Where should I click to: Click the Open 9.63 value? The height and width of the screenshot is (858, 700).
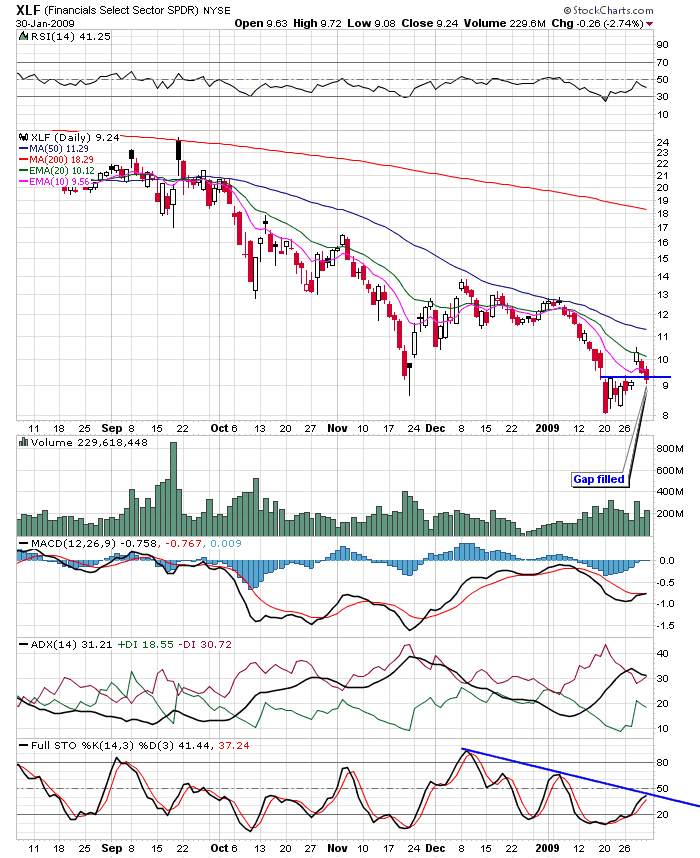[261, 24]
